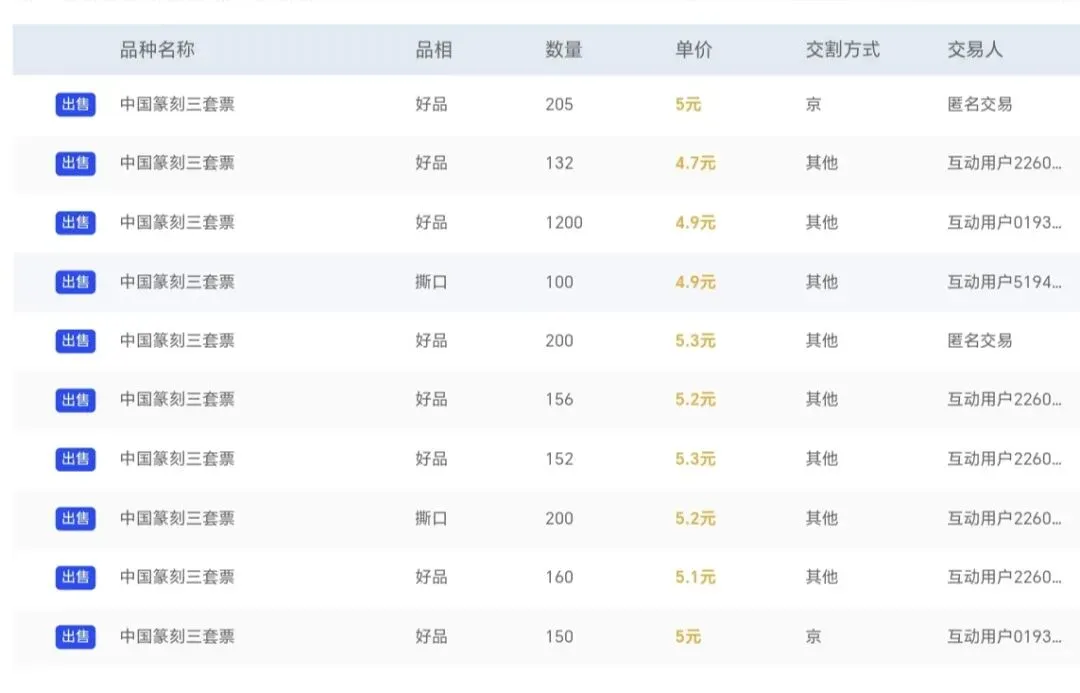Click the 4.7元 price
The width and height of the screenshot is (1080, 693).
696,163
